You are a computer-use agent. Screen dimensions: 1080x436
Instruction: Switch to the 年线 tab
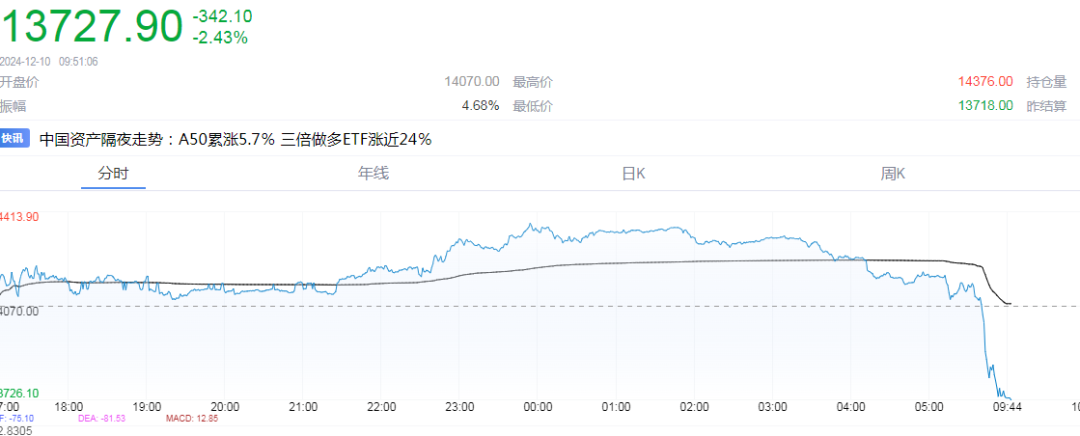(x=373, y=174)
